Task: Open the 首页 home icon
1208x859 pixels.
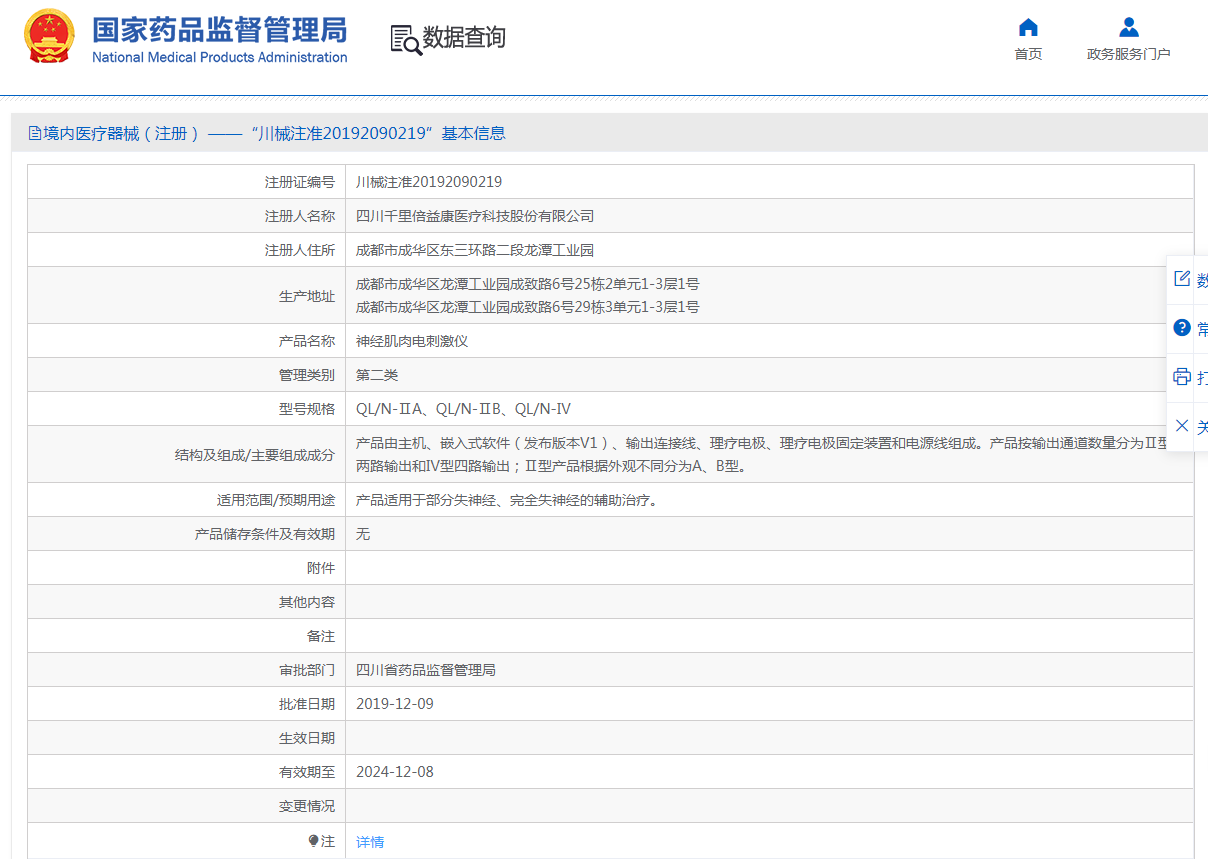Action: [x=1028, y=26]
